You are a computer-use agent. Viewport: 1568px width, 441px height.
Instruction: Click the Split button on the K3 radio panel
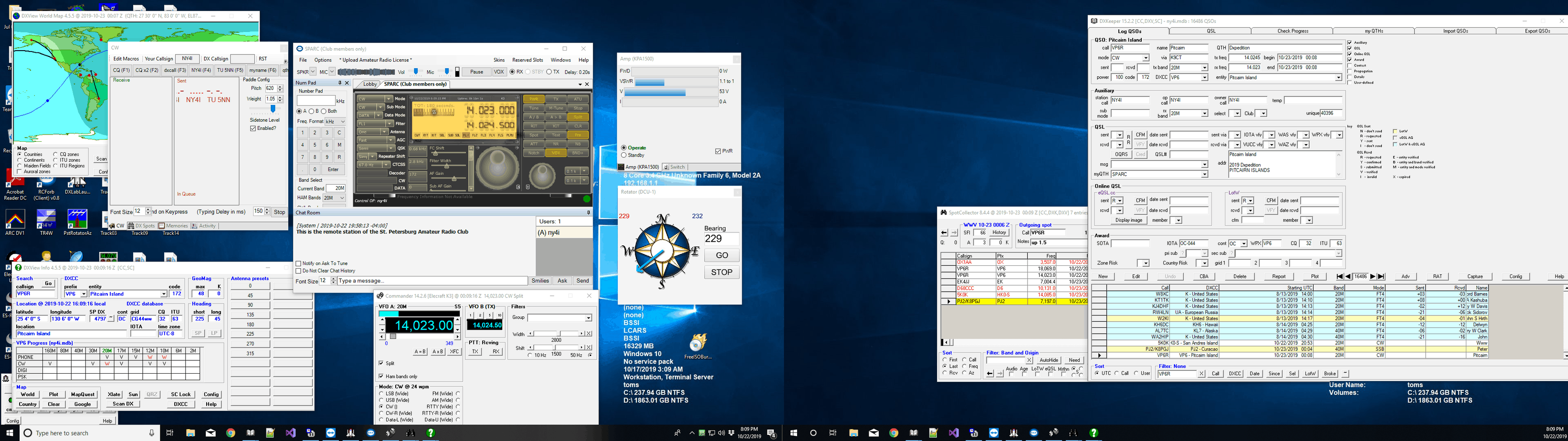click(x=578, y=117)
